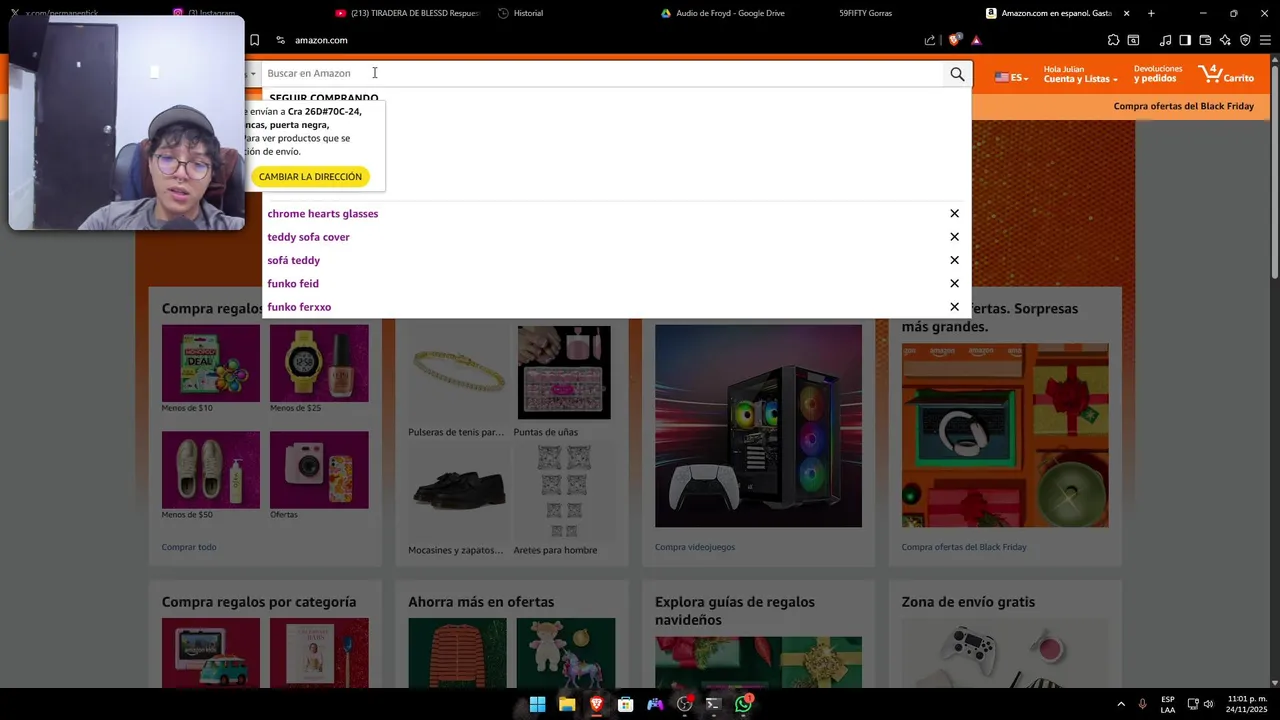Open the 'Menos de $25' watch thumbnail

click(319, 363)
